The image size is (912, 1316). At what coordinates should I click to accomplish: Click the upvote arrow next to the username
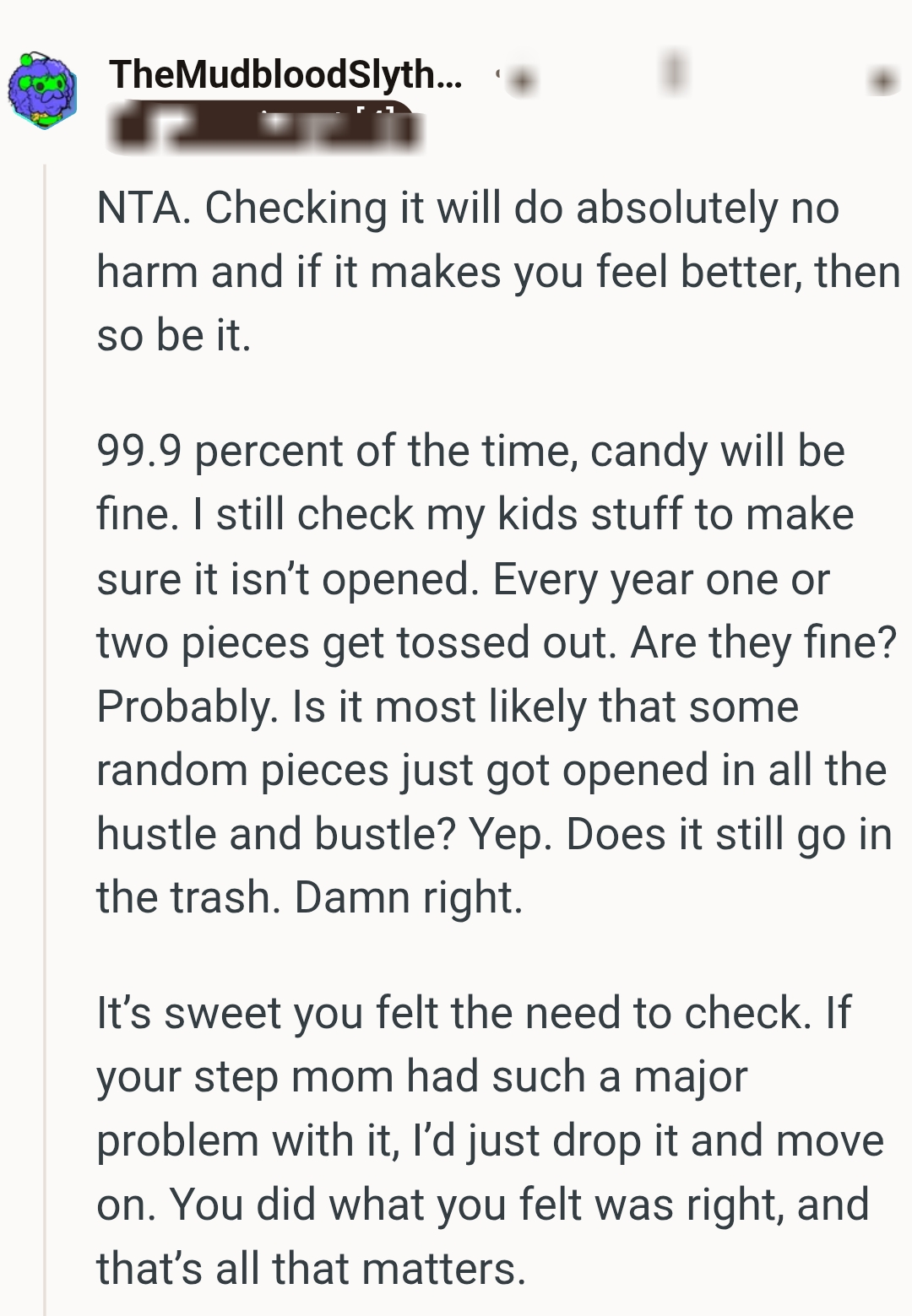tap(523, 80)
